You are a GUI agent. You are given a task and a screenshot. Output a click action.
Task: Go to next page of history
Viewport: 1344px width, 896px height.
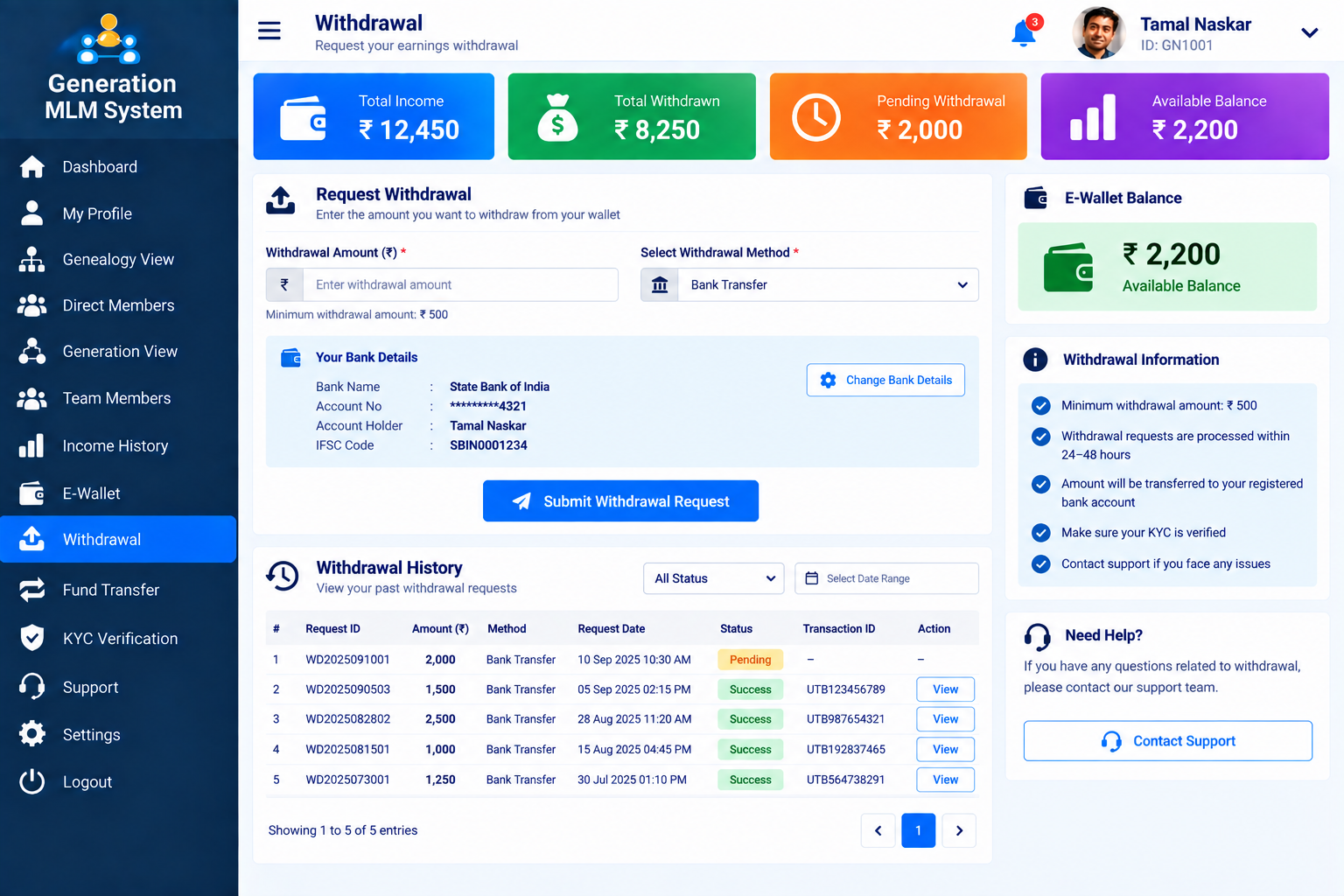tap(959, 830)
